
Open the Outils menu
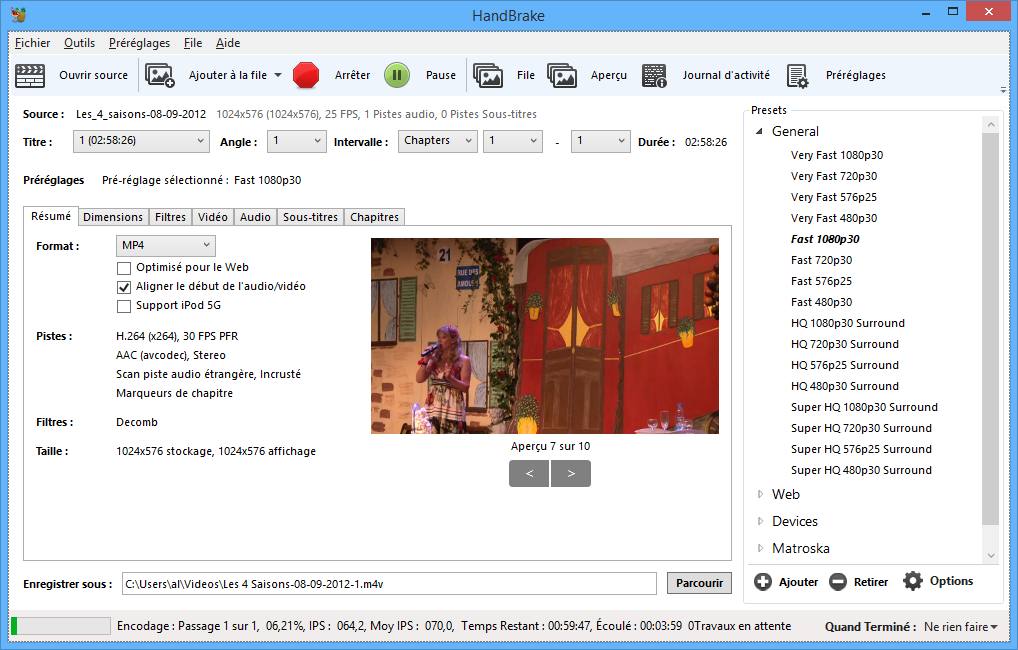click(x=79, y=43)
